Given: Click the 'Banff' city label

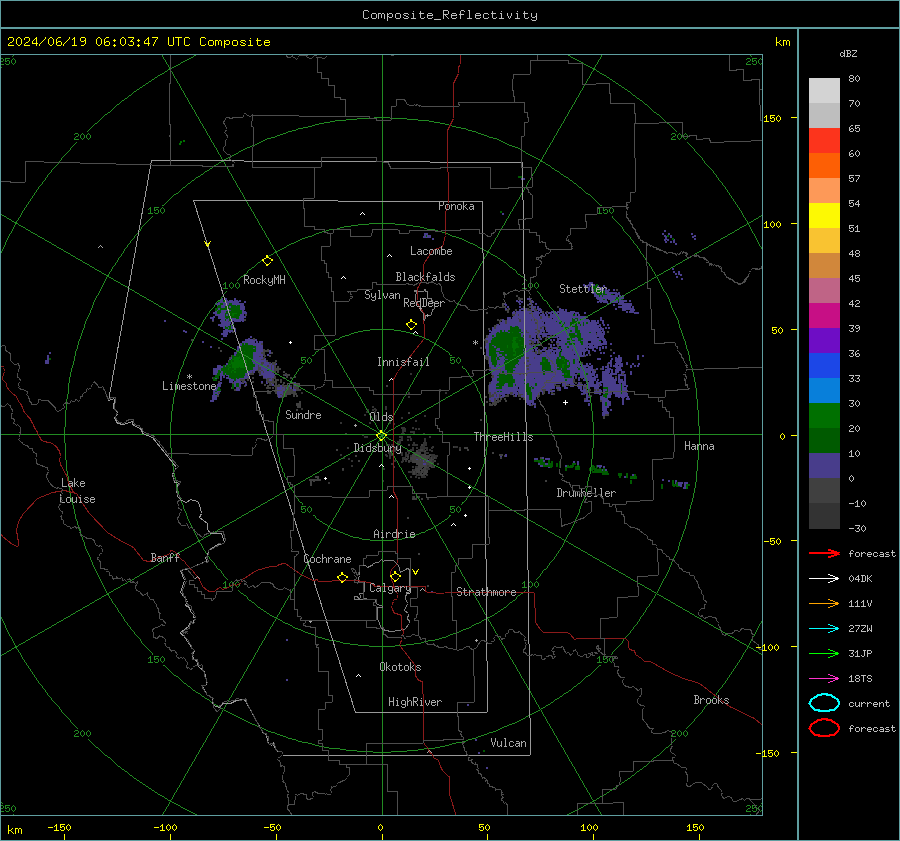Looking at the screenshot, I should [165, 557].
